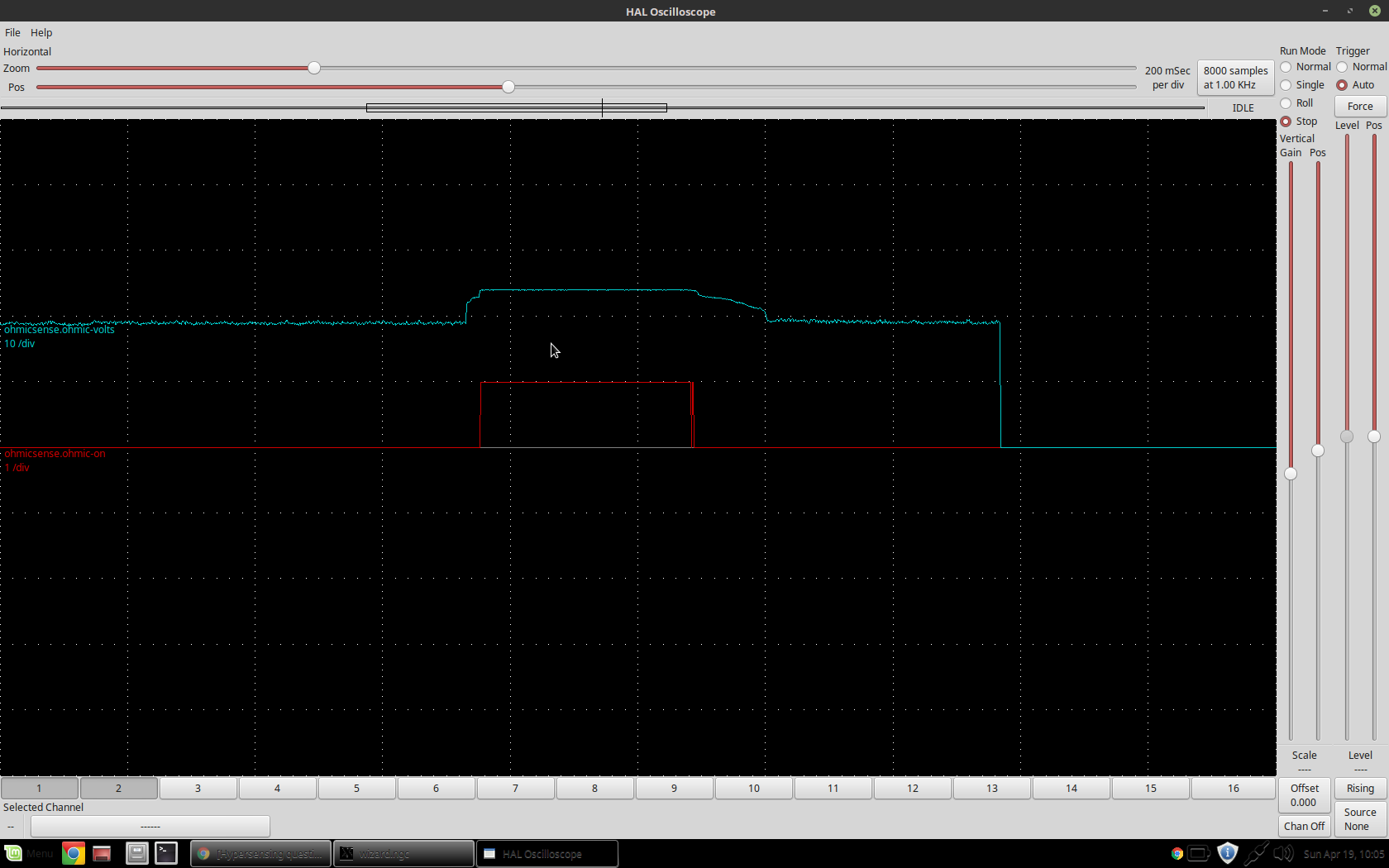Click the vertical Gain slider handle
The width and height of the screenshot is (1389, 868).
1291,474
